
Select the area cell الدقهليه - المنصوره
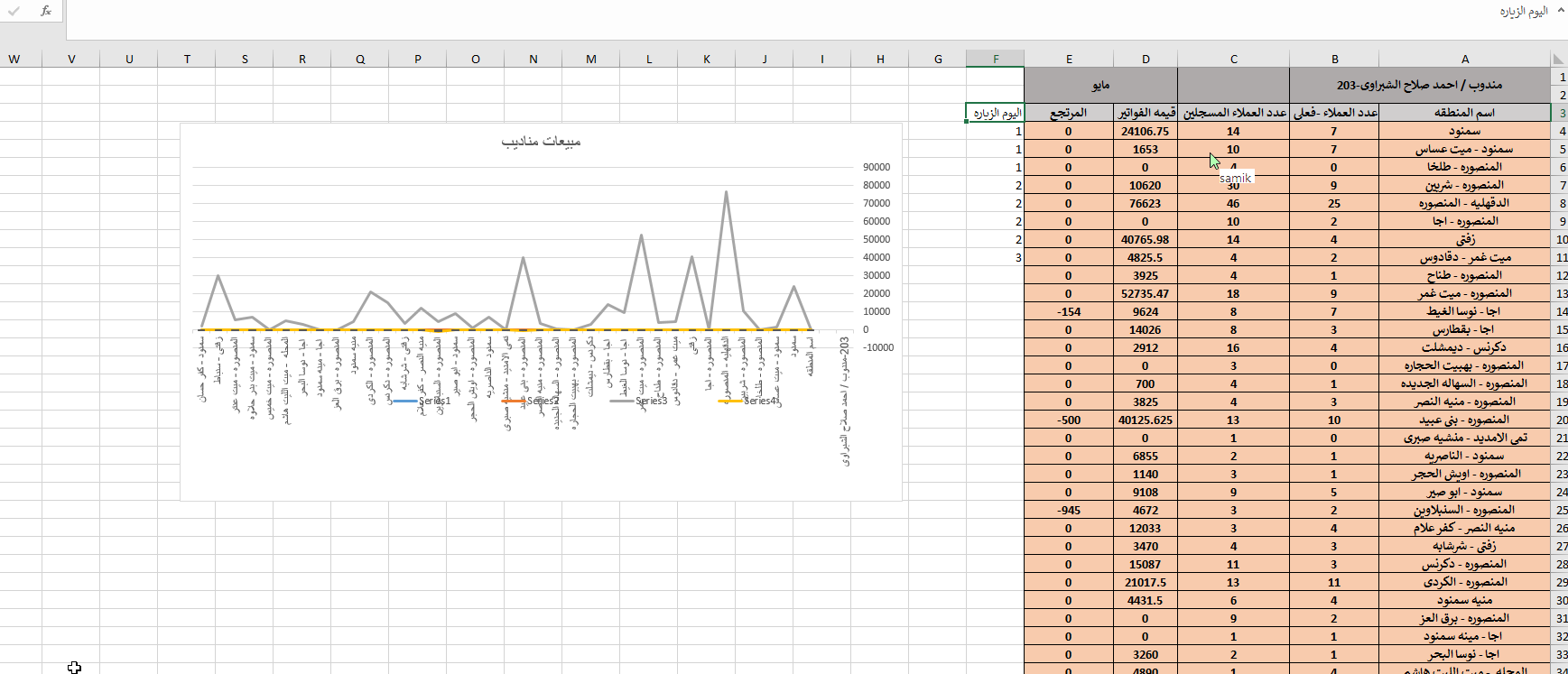pyautogui.click(x=1465, y=203)
